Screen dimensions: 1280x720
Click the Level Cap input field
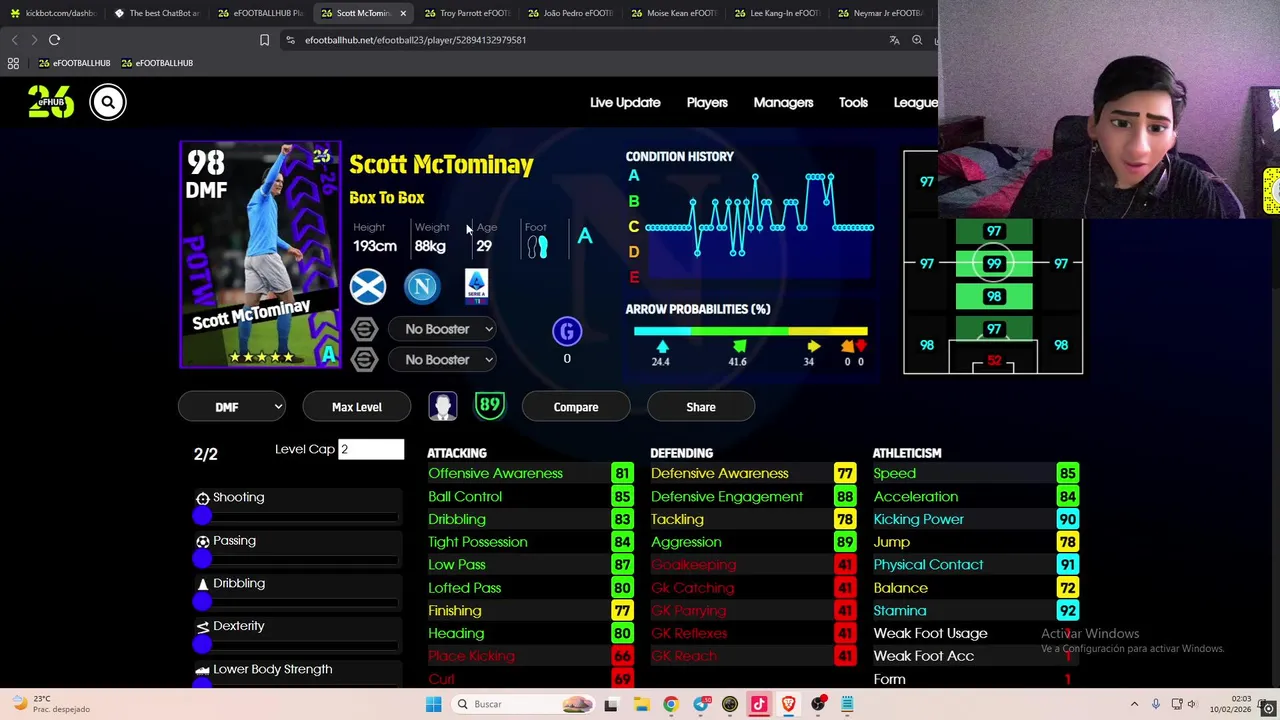[x=371, y=449]
